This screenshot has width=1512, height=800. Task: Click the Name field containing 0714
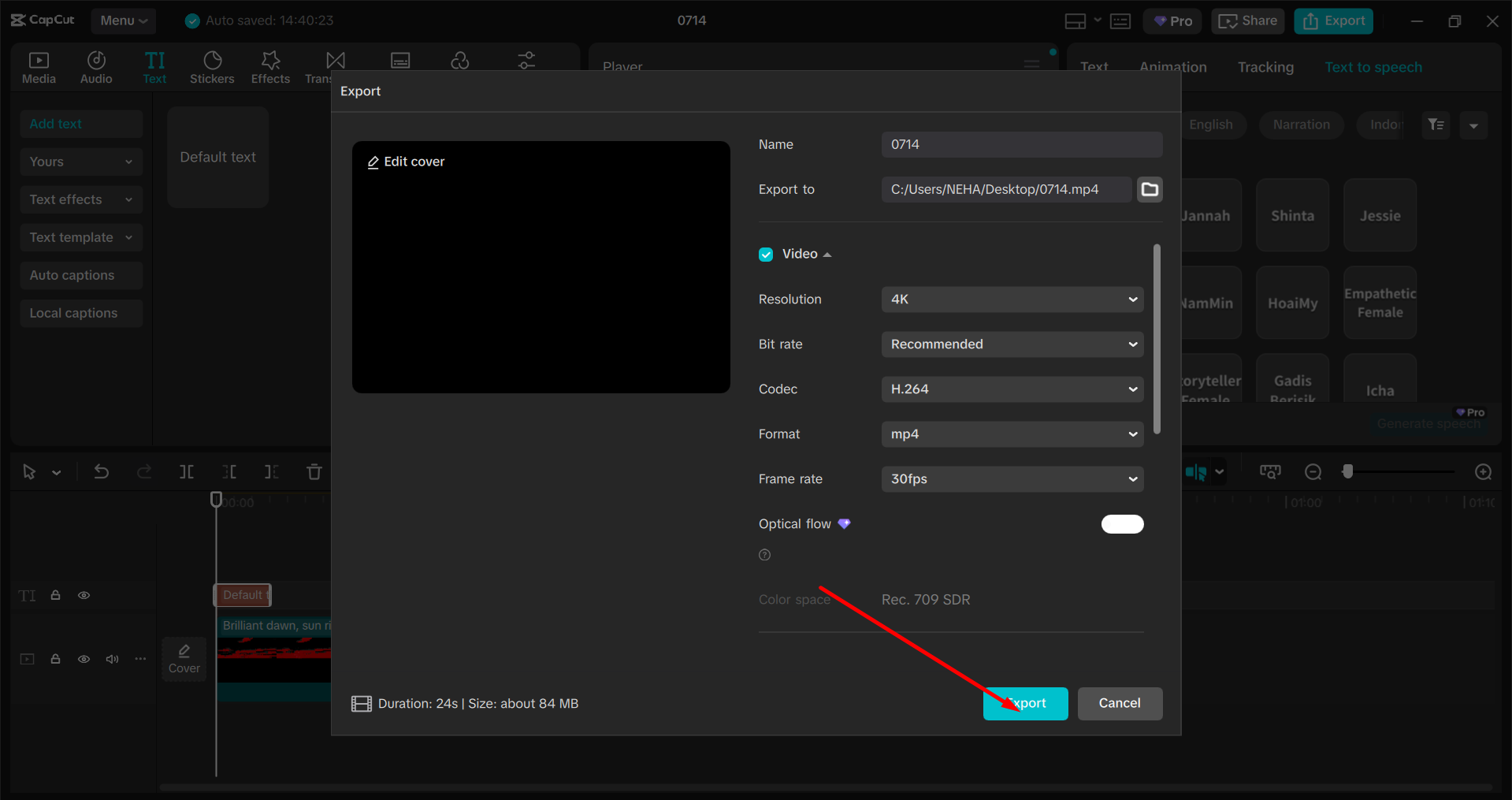click(x=1022, y=144)
